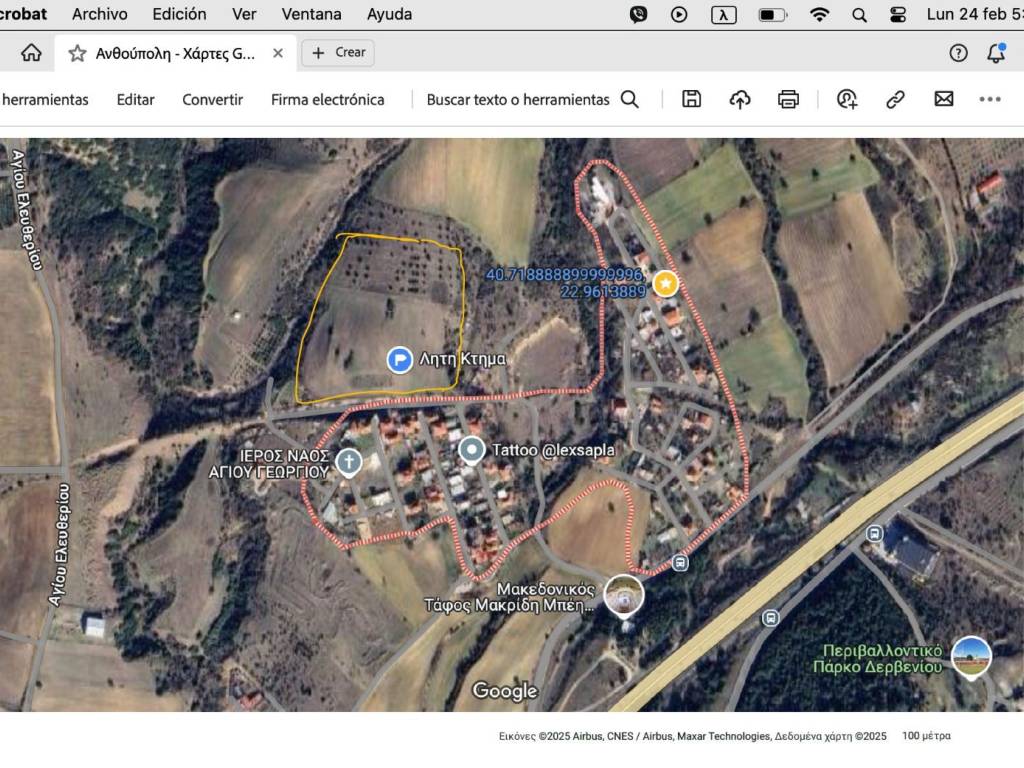Click the Save floppy disk icon
Screen dimensions: 1024x768
pos(691,99)
